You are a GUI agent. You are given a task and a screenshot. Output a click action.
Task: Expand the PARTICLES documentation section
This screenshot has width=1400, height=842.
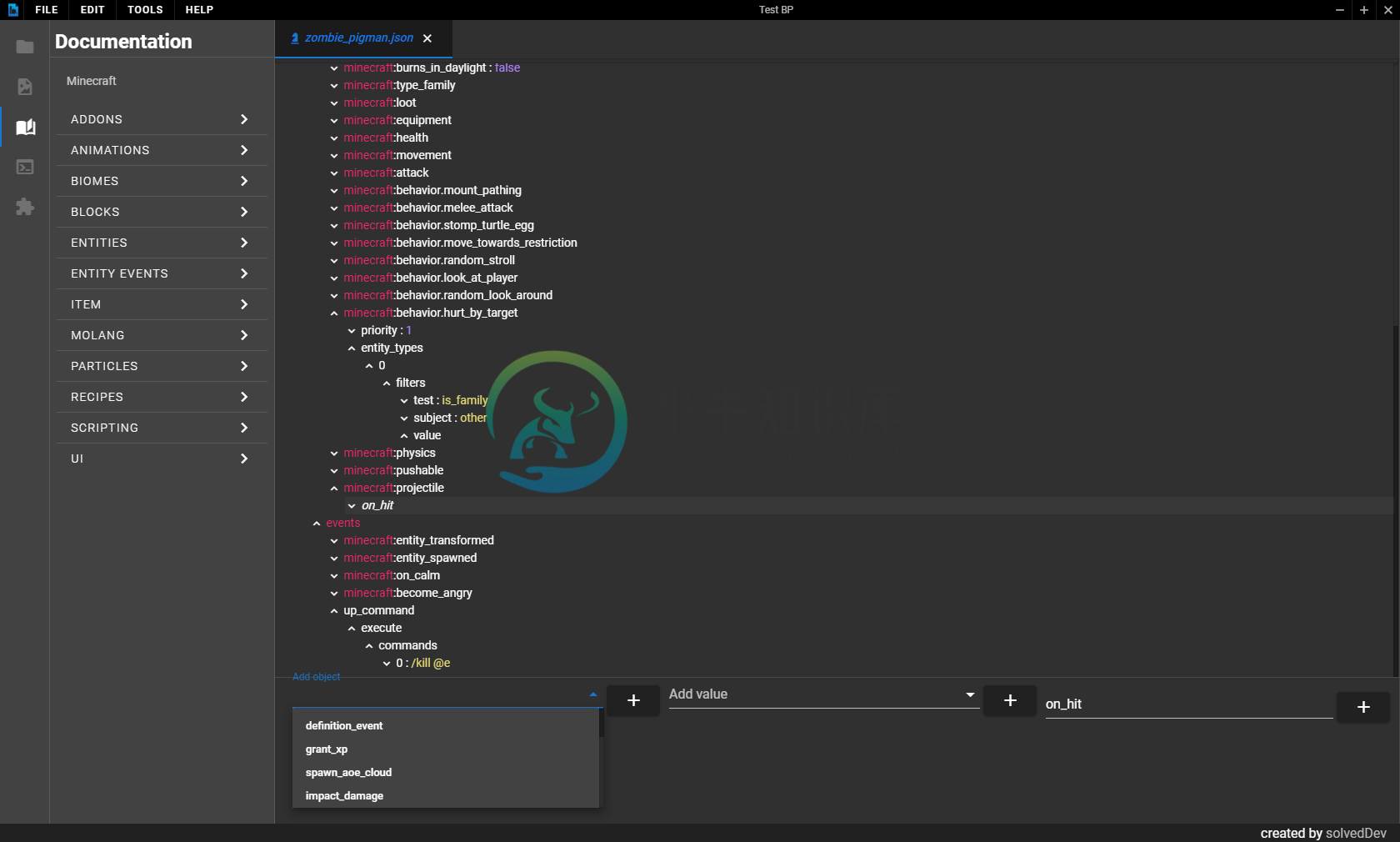pos(162,366)
